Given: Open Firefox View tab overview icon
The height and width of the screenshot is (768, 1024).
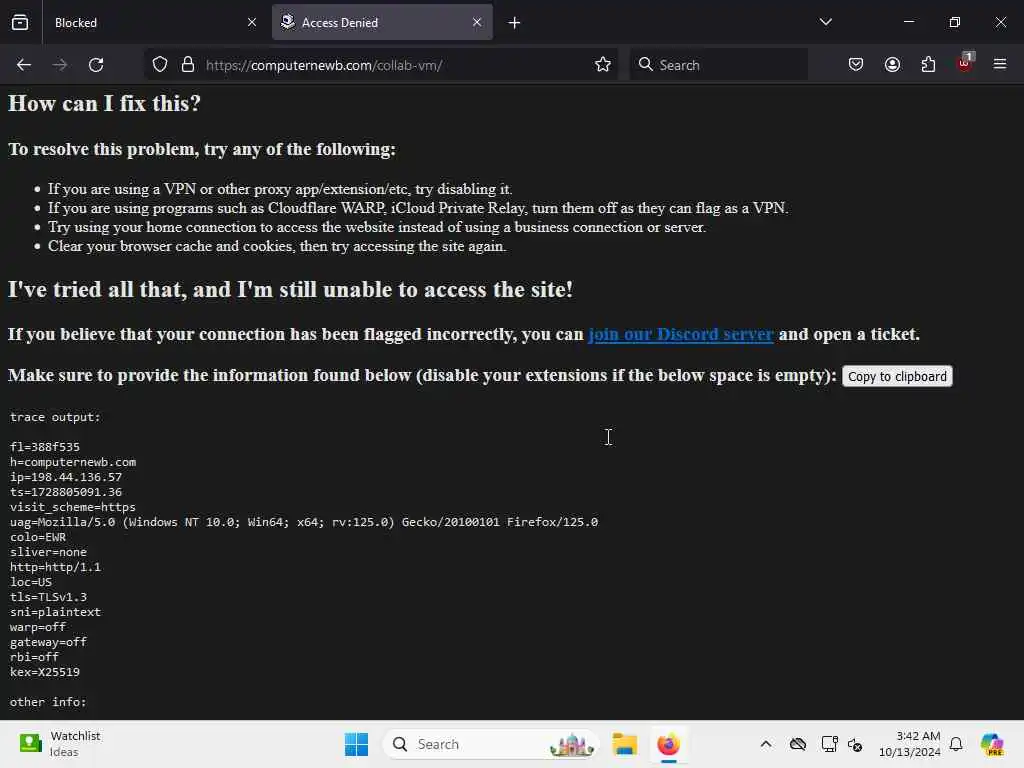Looking at the screenshot, I should (20, 22).
